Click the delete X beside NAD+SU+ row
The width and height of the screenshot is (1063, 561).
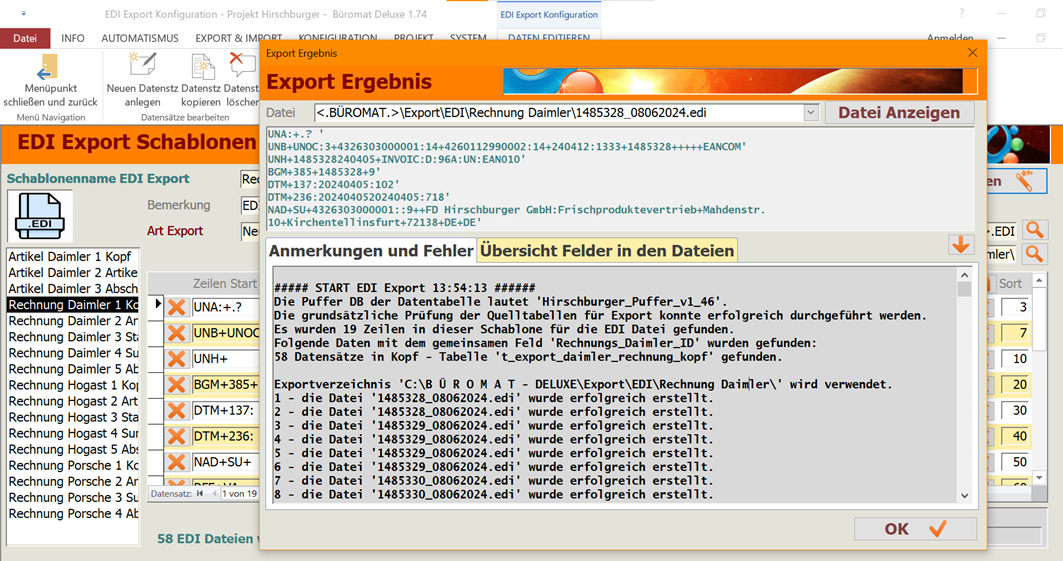177,463
